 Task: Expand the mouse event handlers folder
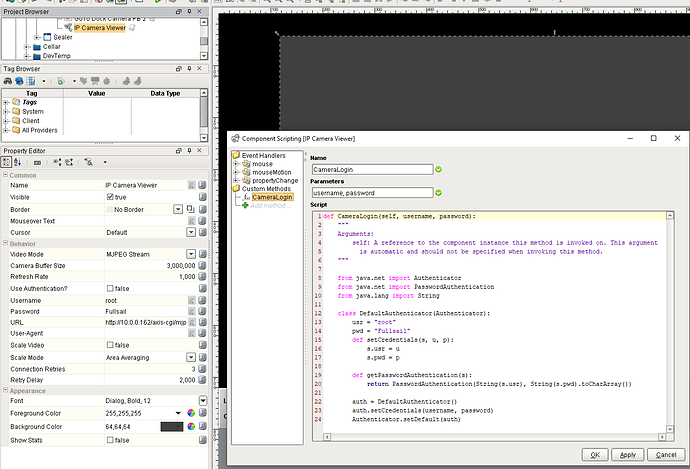click(236, 164)
